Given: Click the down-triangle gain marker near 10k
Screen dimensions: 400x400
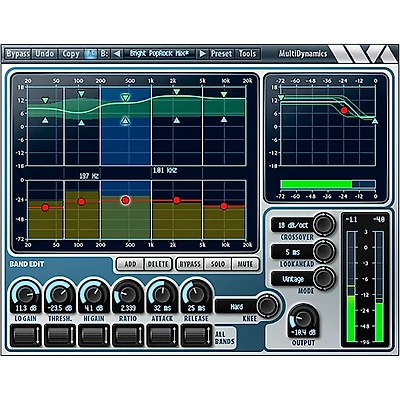Looking at the screenshot, I should 224,95.
